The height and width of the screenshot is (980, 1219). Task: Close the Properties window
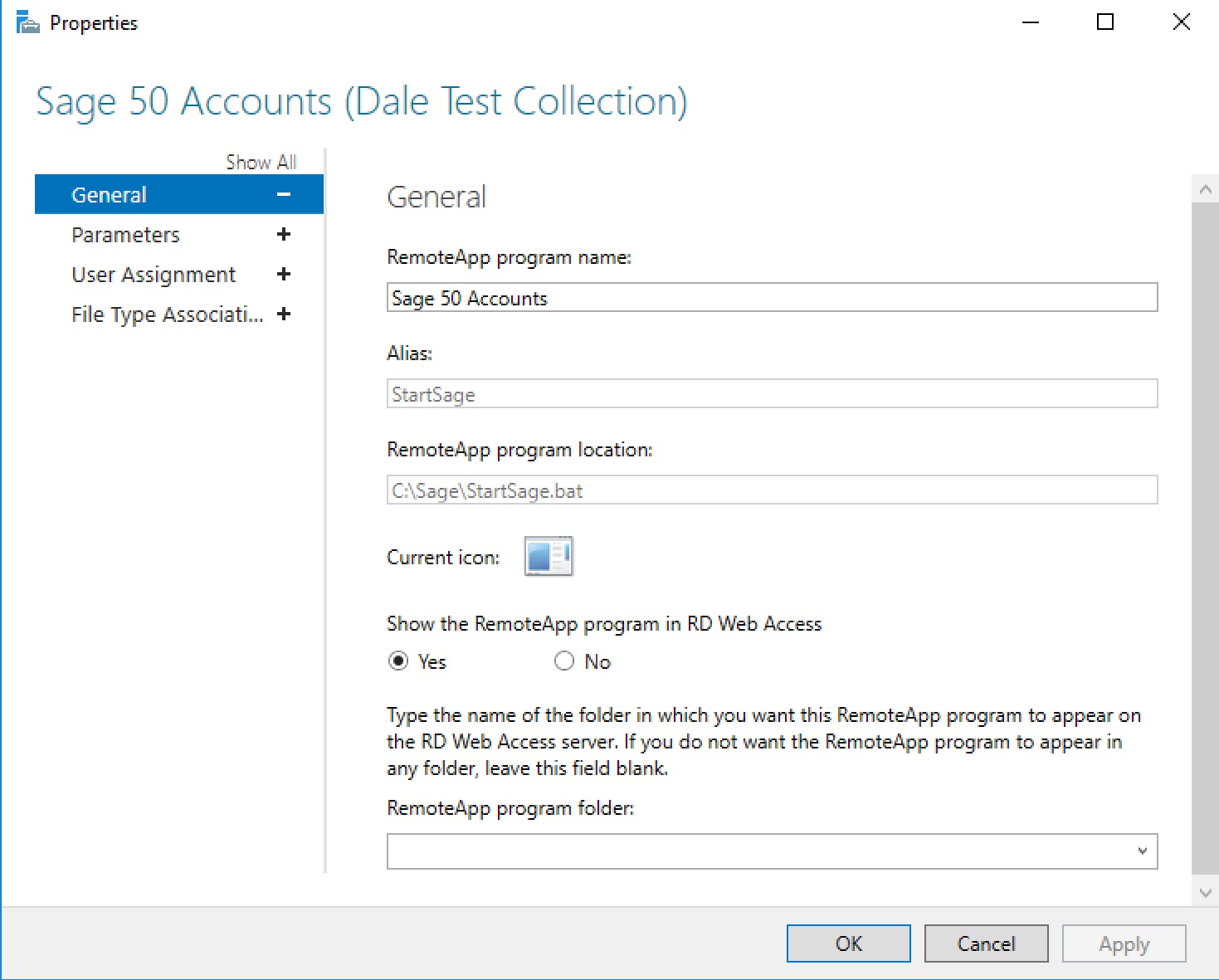pyautogui.click(x=1182, y=22)
